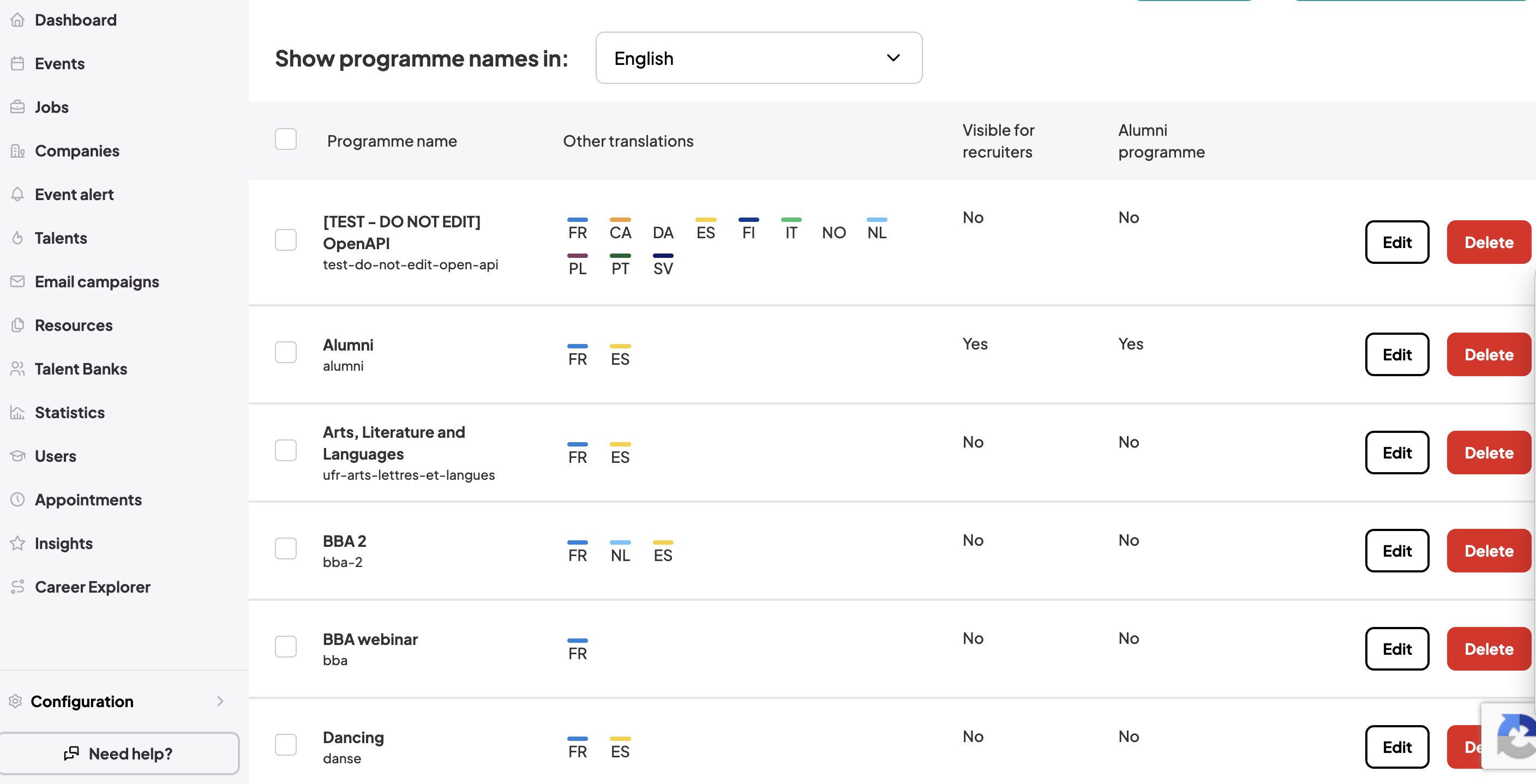Viewport: 1536px width, 784px height.
Task: Open the Statistics menu item
Action: [x=69, y=413]
